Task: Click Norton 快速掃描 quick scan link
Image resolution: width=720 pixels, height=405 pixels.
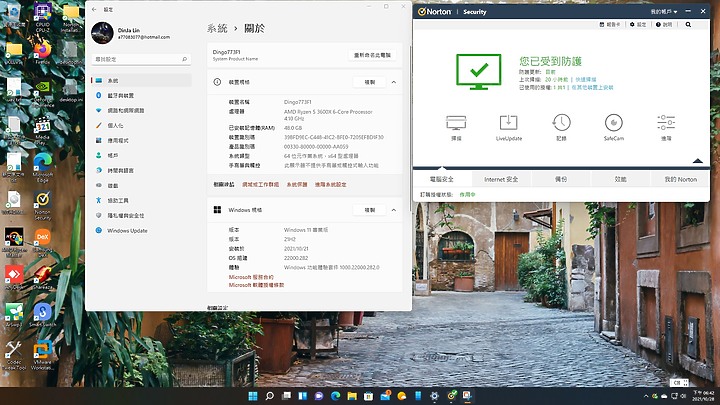Action: click(x=586, y=79)
